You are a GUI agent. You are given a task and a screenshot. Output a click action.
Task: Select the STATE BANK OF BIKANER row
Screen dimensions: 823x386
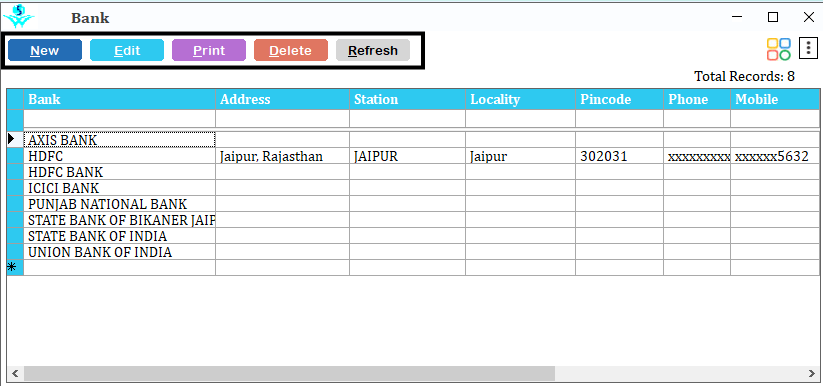coord(120,220)
